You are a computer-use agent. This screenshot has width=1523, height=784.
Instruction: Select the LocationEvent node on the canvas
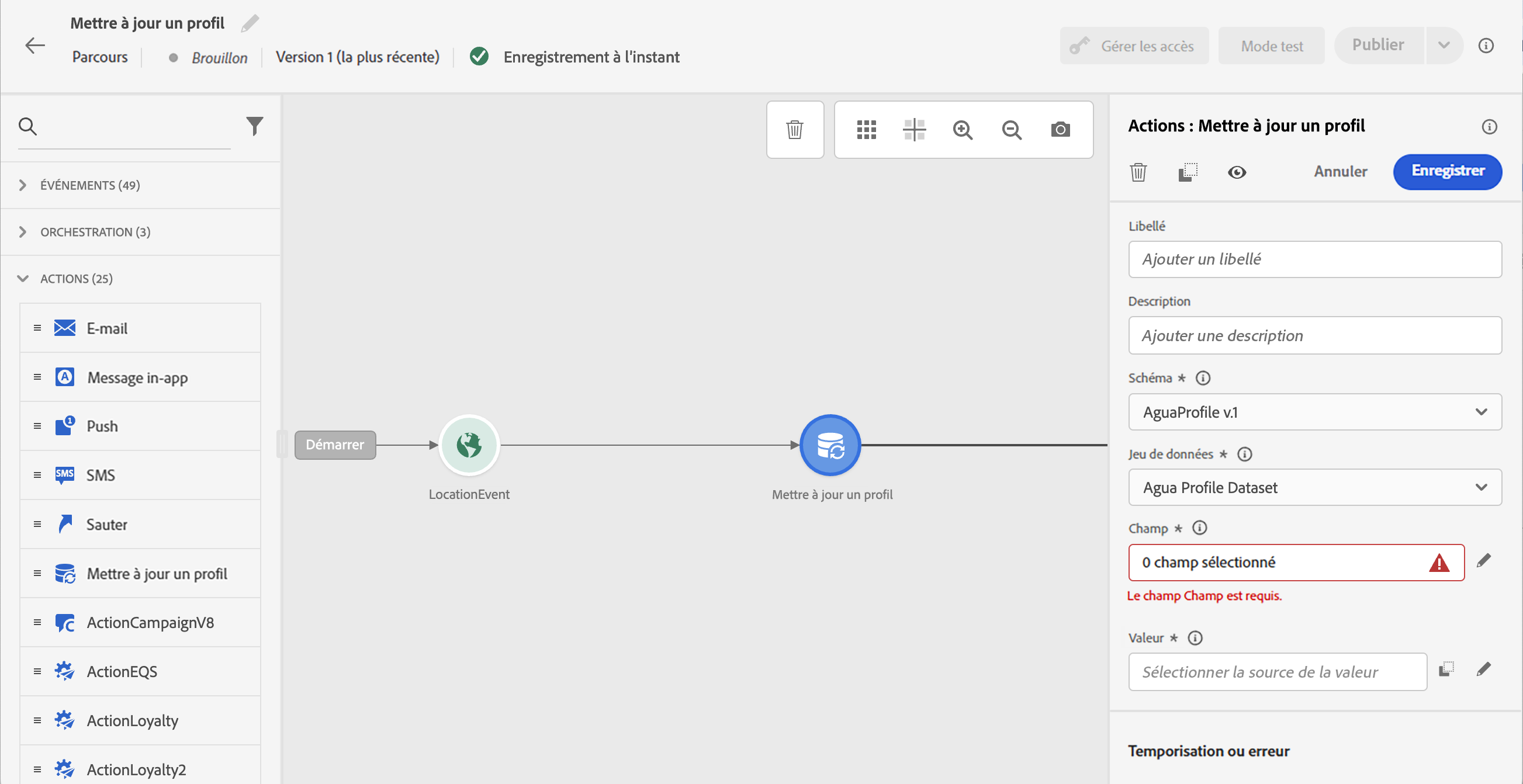point(469,445)
